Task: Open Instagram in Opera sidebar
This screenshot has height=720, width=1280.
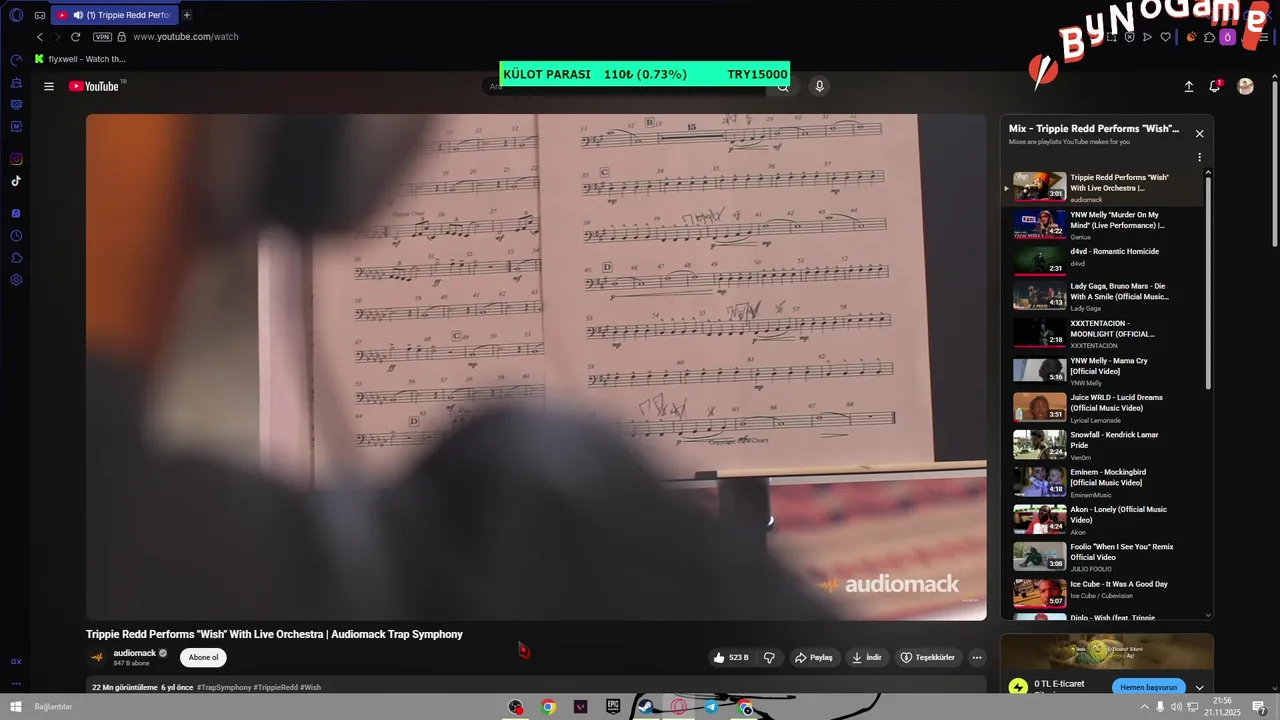Action: click(x=16, y=159)
